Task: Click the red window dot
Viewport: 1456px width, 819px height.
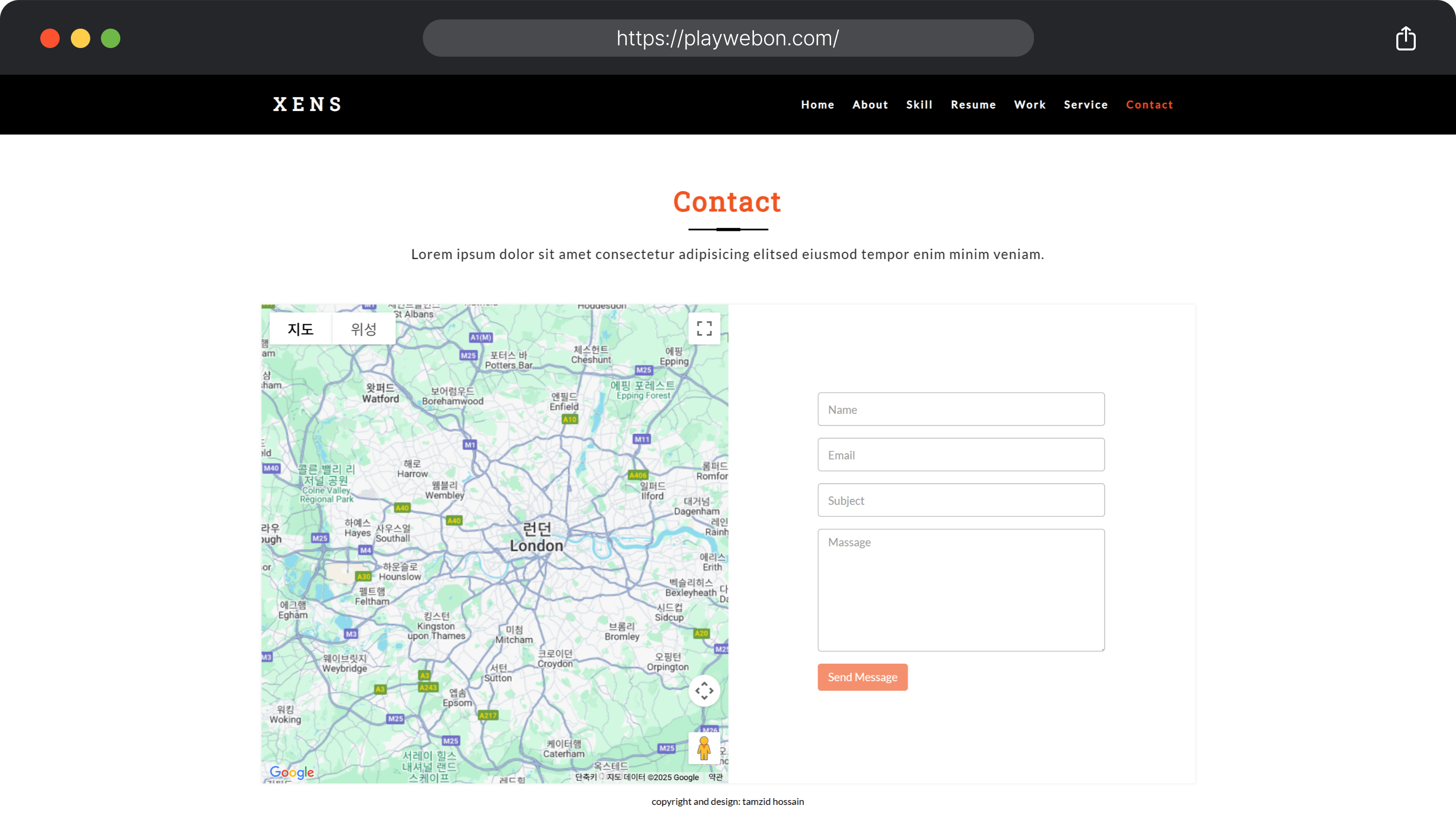Action: pos(50,38)
